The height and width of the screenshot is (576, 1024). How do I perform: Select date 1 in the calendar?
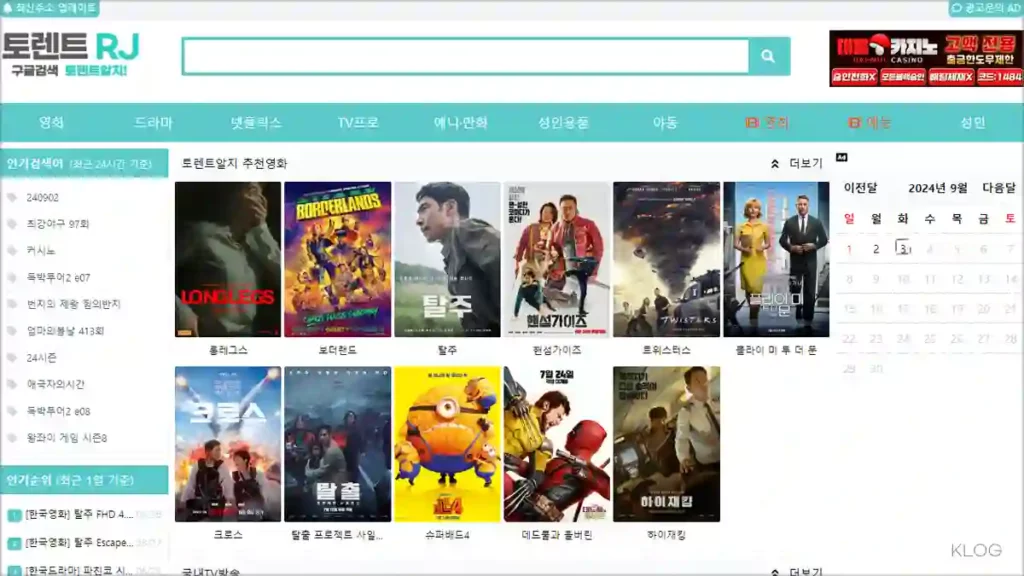(849, 249)
